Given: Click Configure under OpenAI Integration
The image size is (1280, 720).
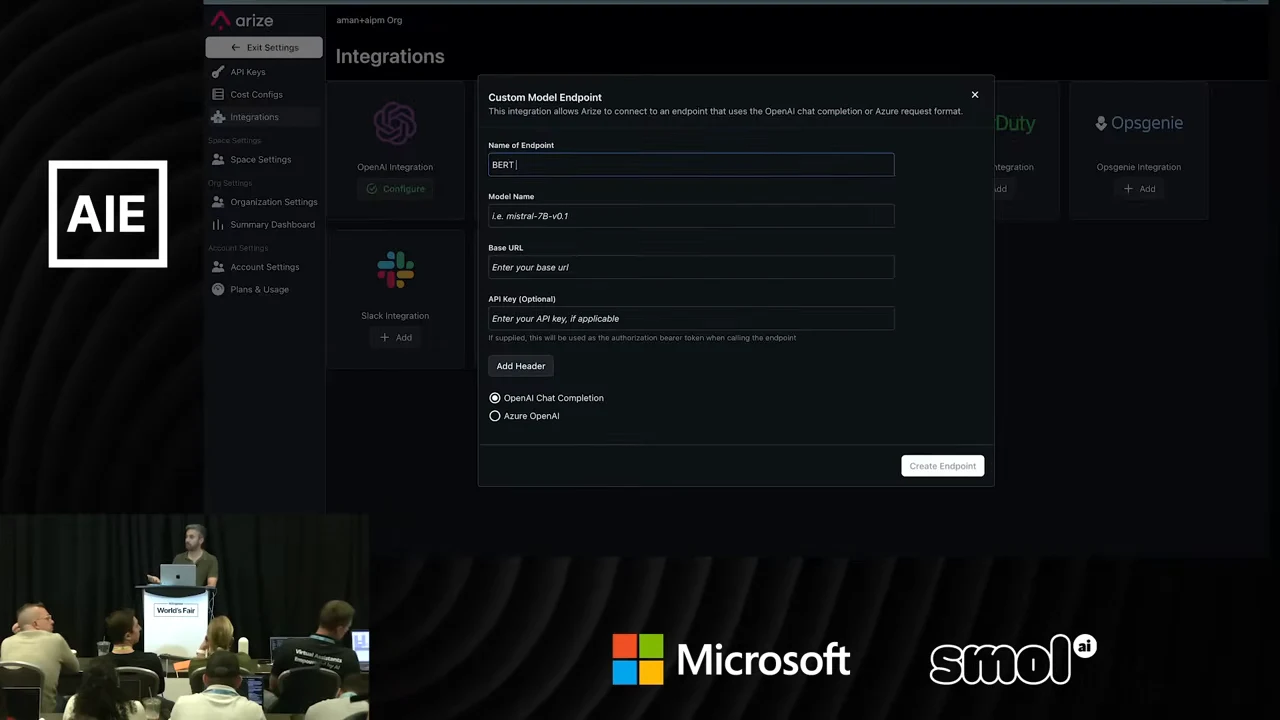Looking at the screenshot, I should tap(396, 189).
